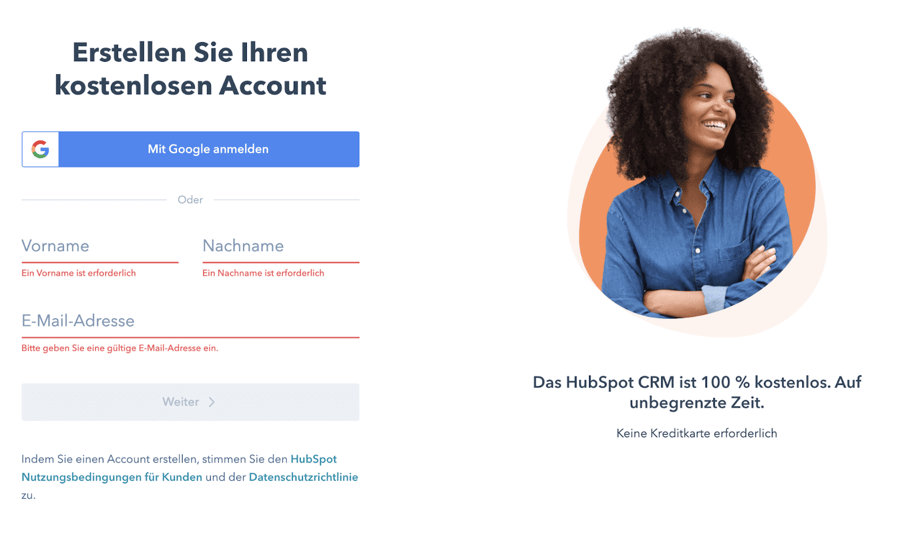The width and height of the screenshot is (900, 534).
Task: Click the Vorname input field
Action: coord(100,246)
